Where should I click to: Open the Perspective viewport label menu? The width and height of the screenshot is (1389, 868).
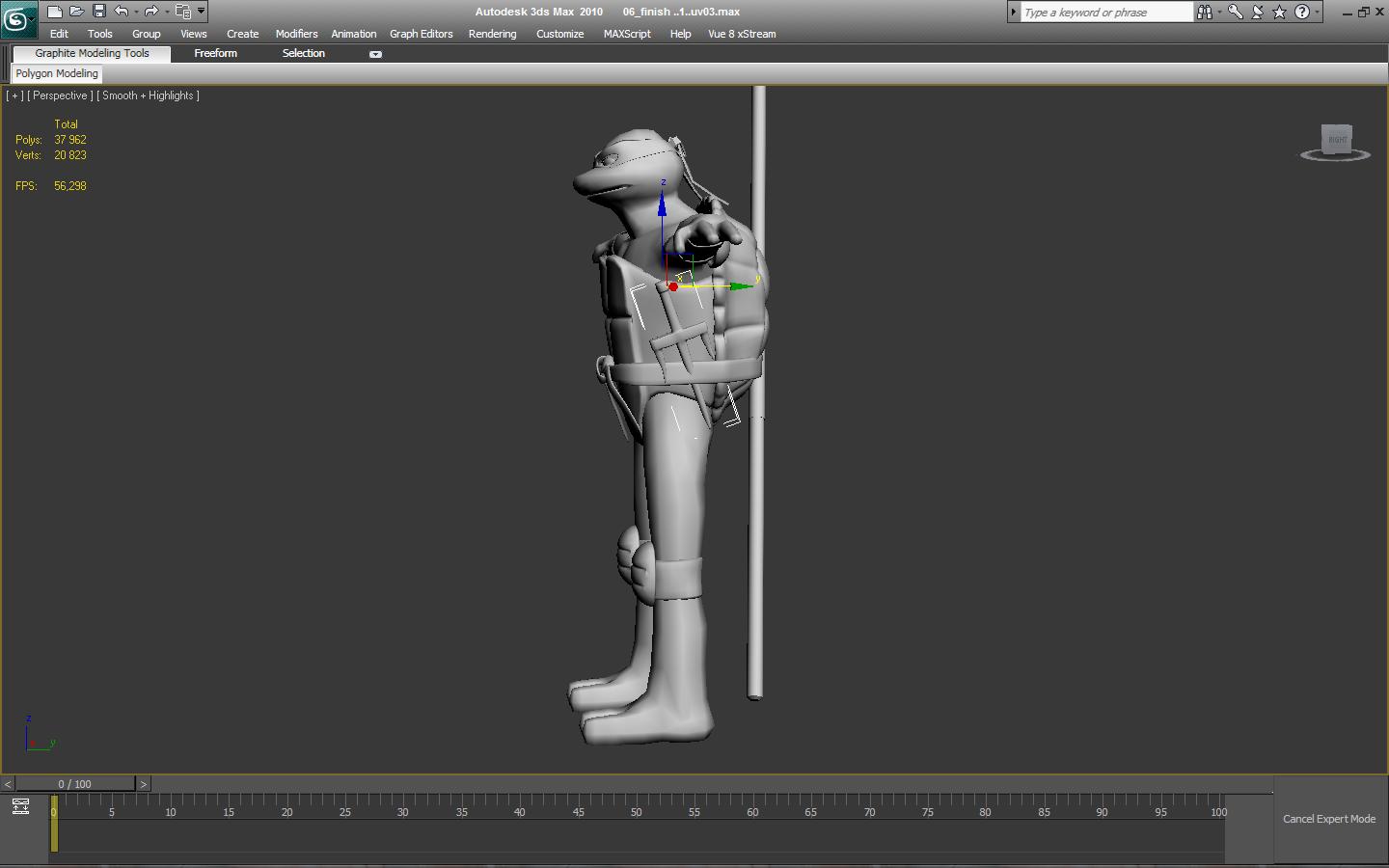[60, 95]
